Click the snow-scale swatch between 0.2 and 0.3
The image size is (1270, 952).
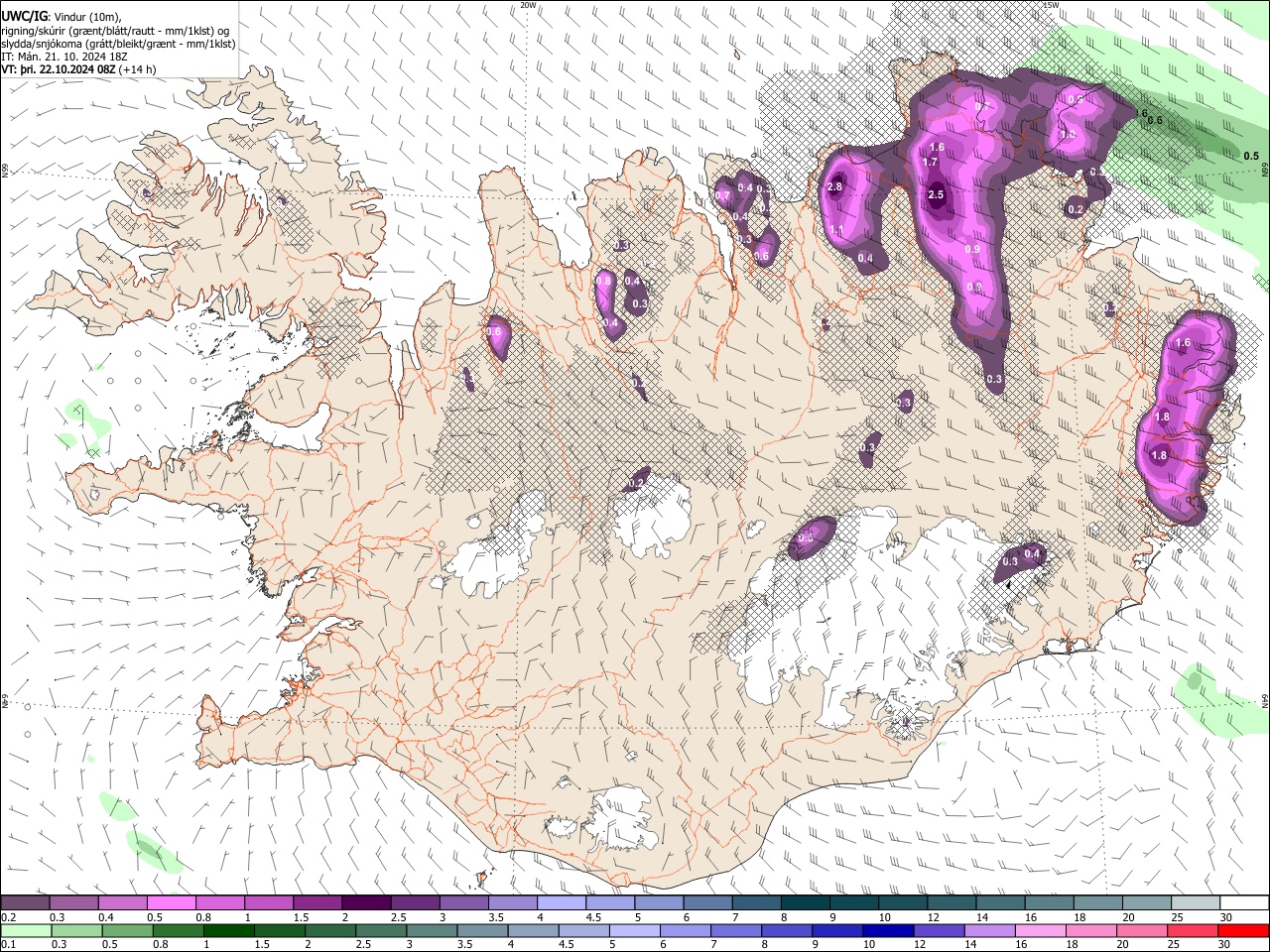26,903
